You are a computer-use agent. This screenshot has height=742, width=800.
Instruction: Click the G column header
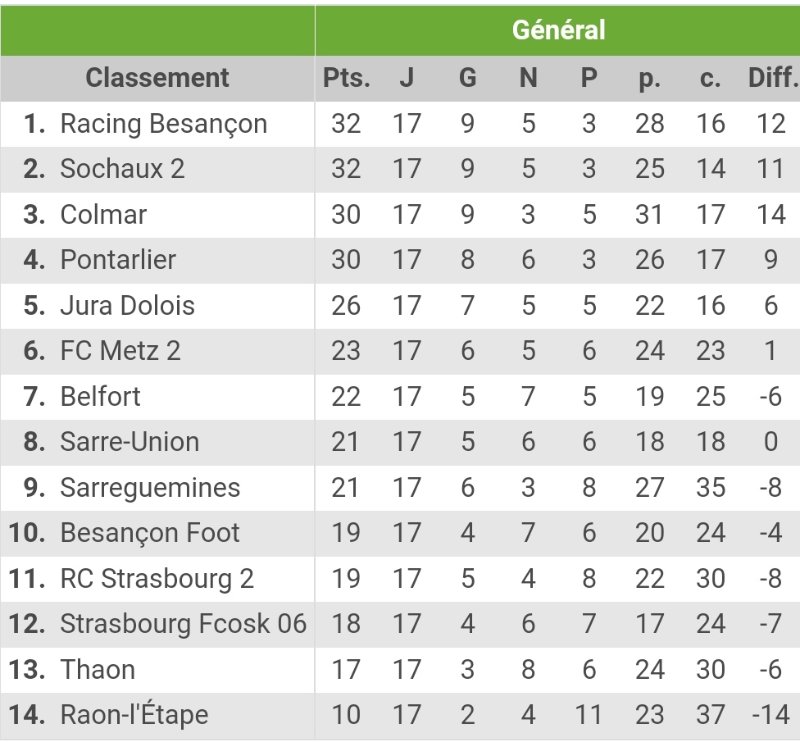pyautogui.click(x=468, y=78)
